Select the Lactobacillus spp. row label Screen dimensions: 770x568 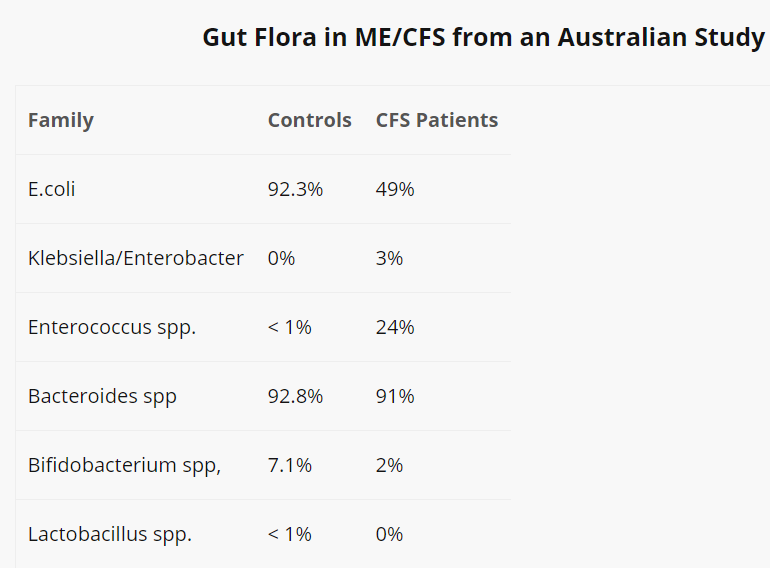[x=110, y=535]
